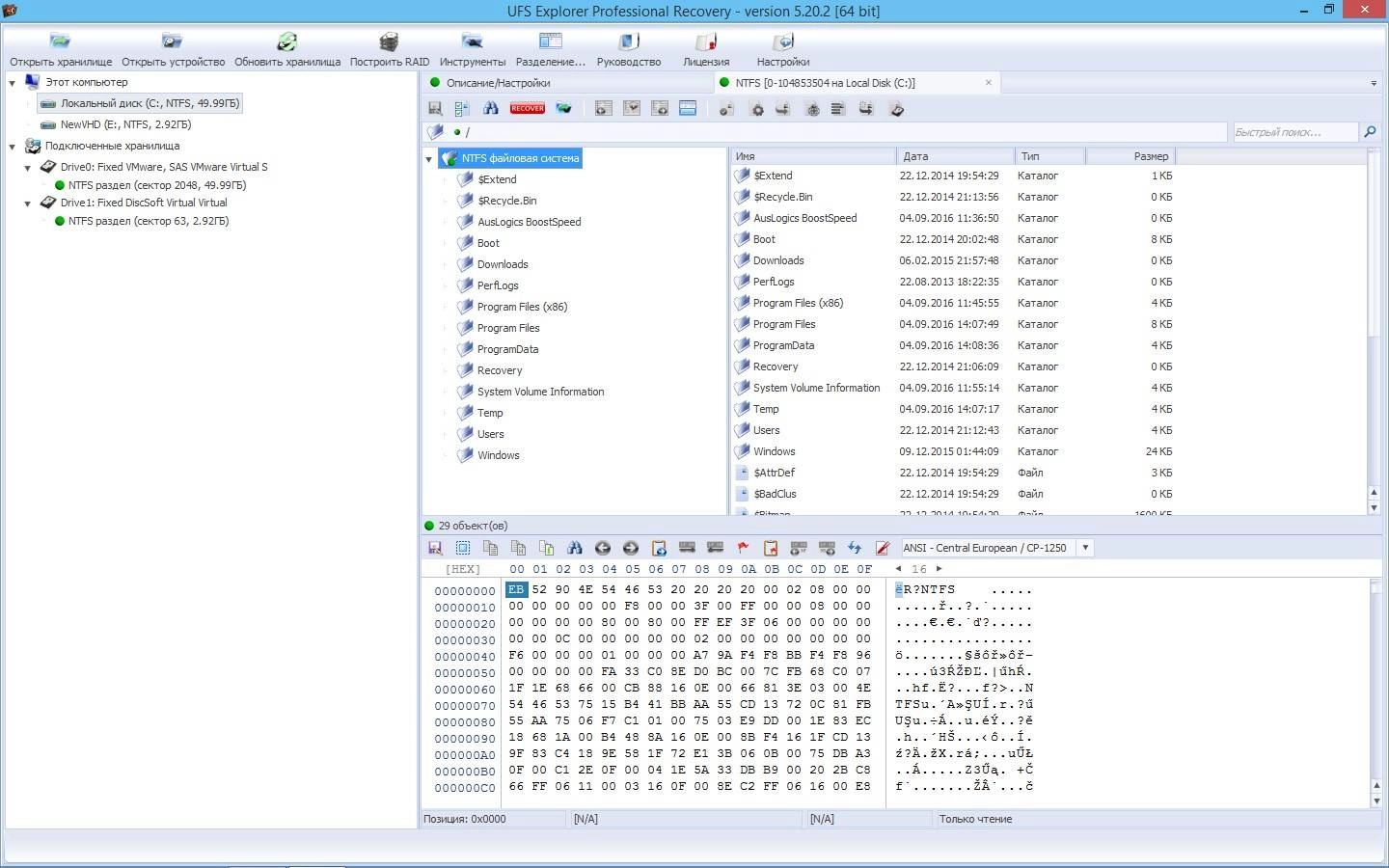Sort by the Дата column header
Viewport: 1389px width, 868px height.
956,156
